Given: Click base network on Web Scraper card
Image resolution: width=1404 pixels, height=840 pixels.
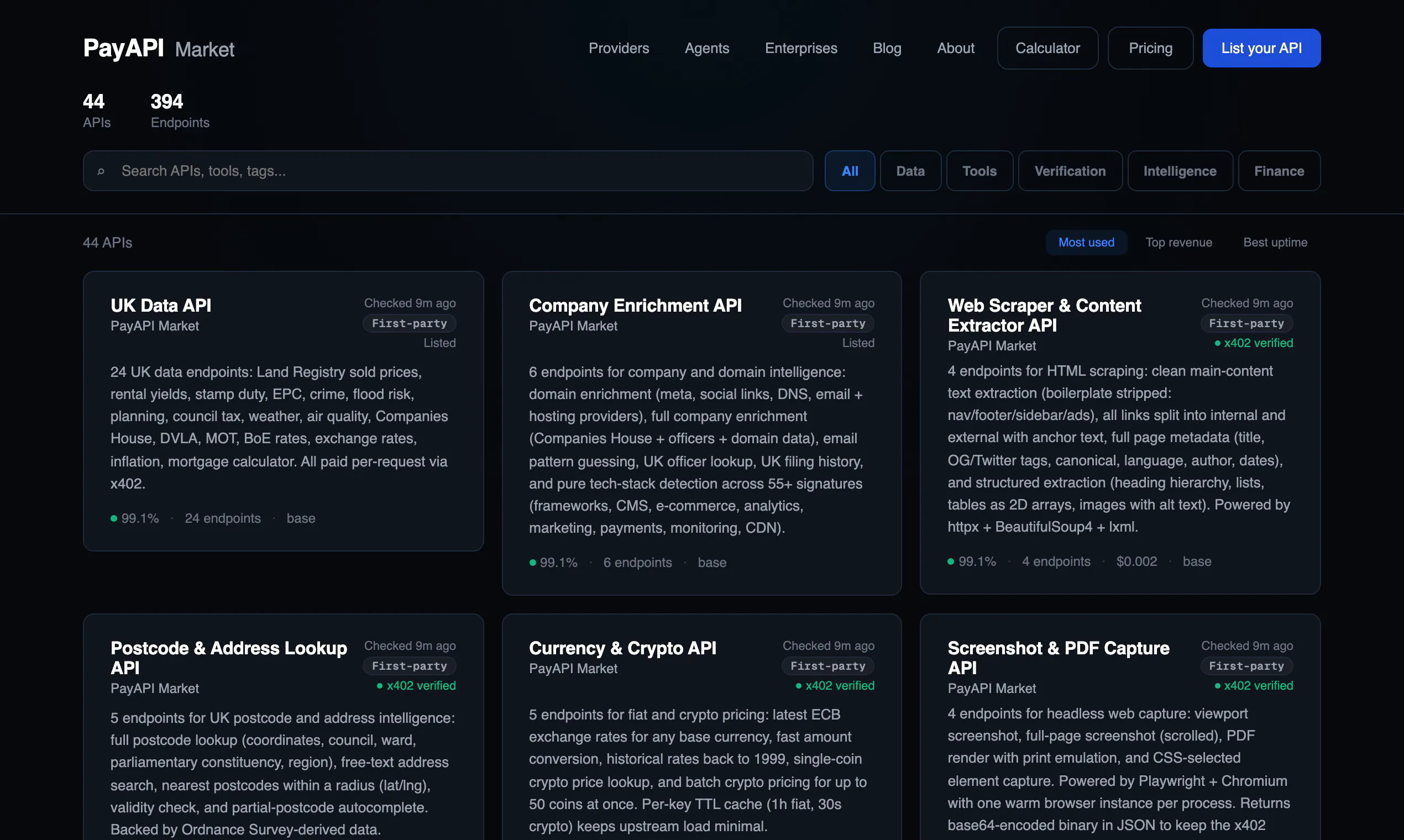Looking at the screenshot, I should pos(1197,561).
